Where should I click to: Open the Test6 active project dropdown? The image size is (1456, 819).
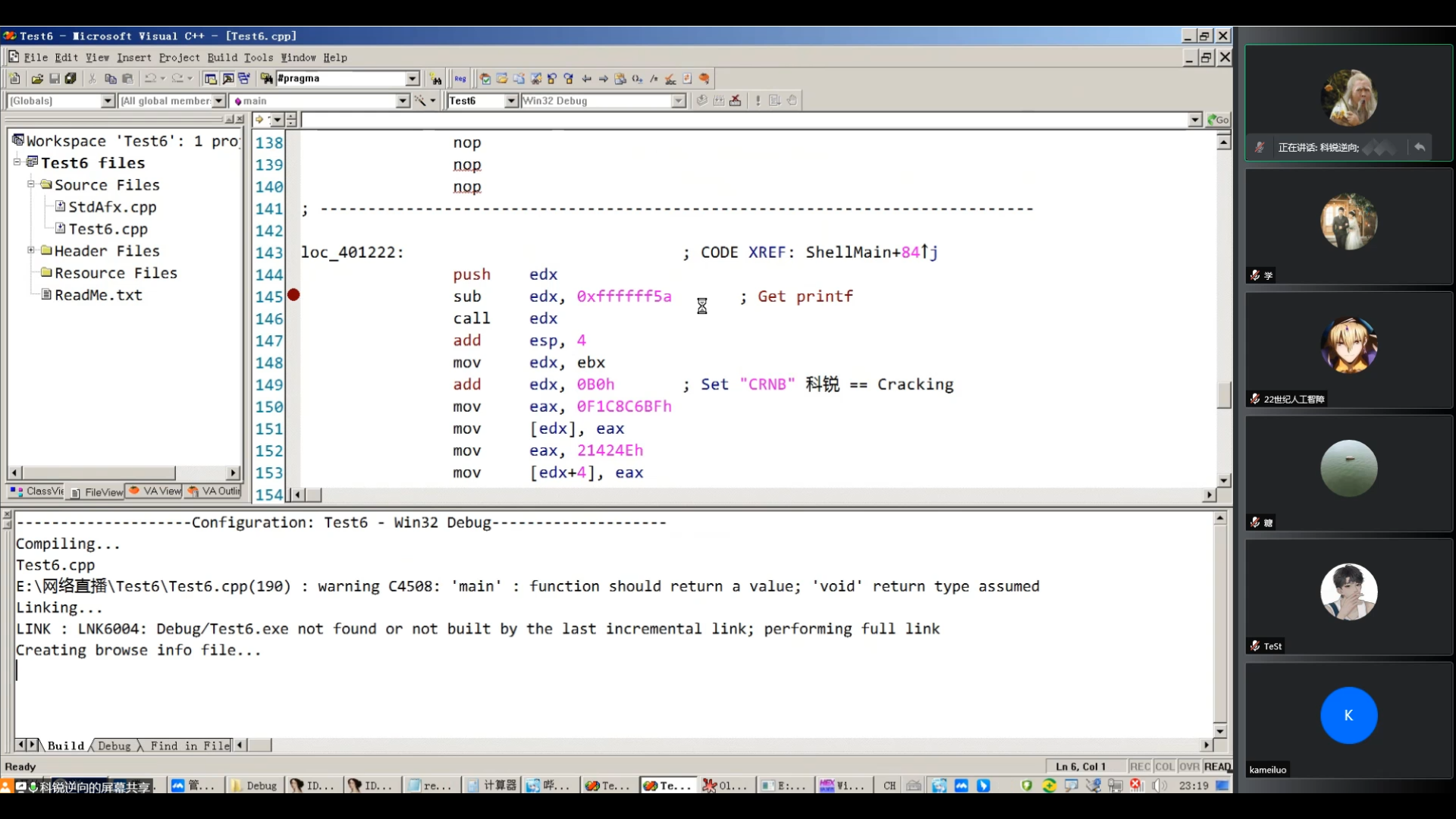click(511, 101)
